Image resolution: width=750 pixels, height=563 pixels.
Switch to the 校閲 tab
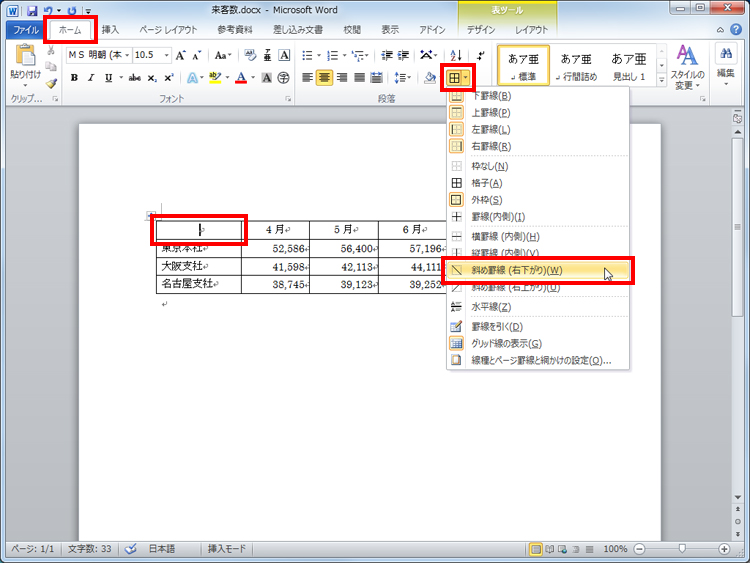coord(352,30)
